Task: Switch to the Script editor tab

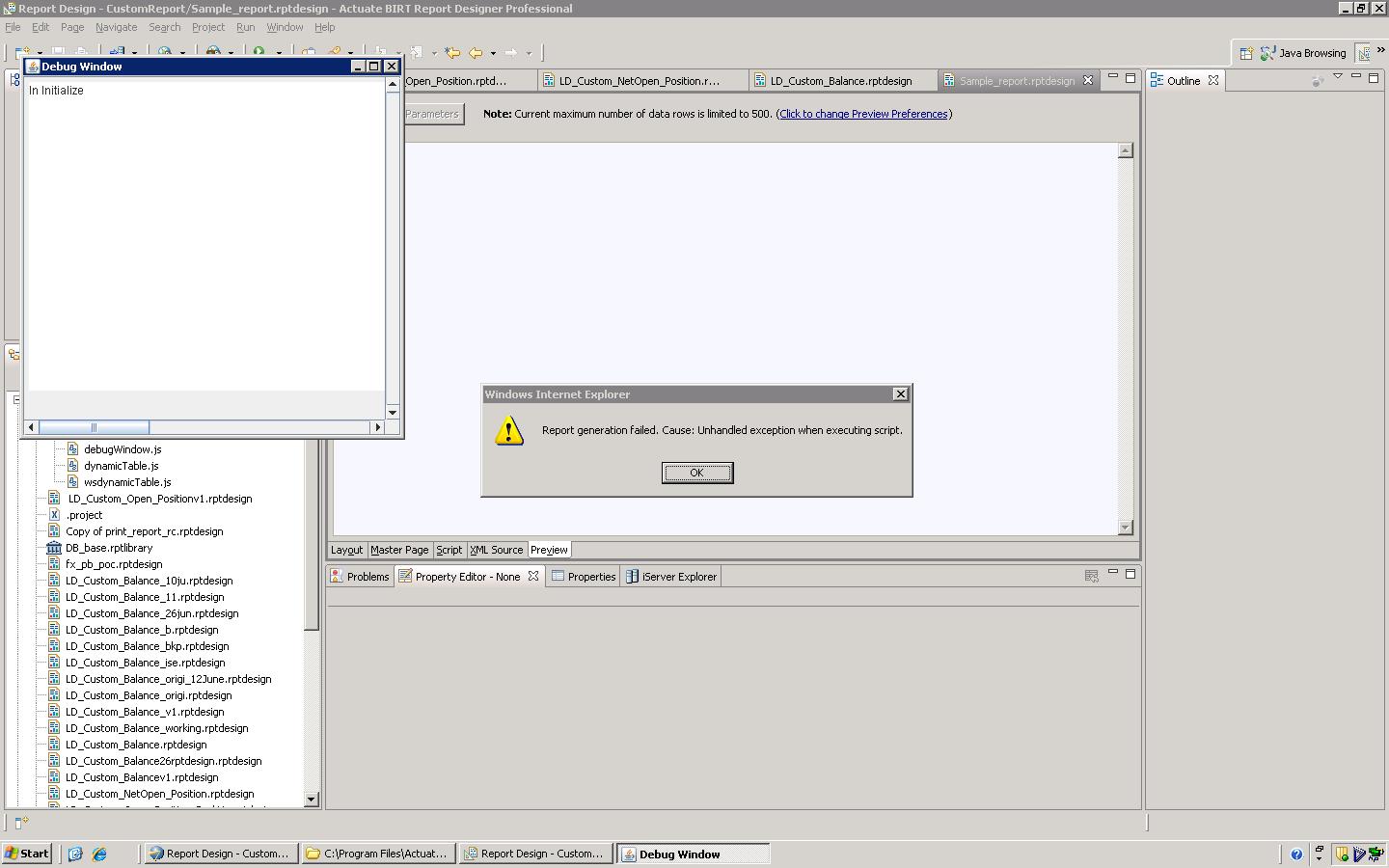Action: pos(449,550)
